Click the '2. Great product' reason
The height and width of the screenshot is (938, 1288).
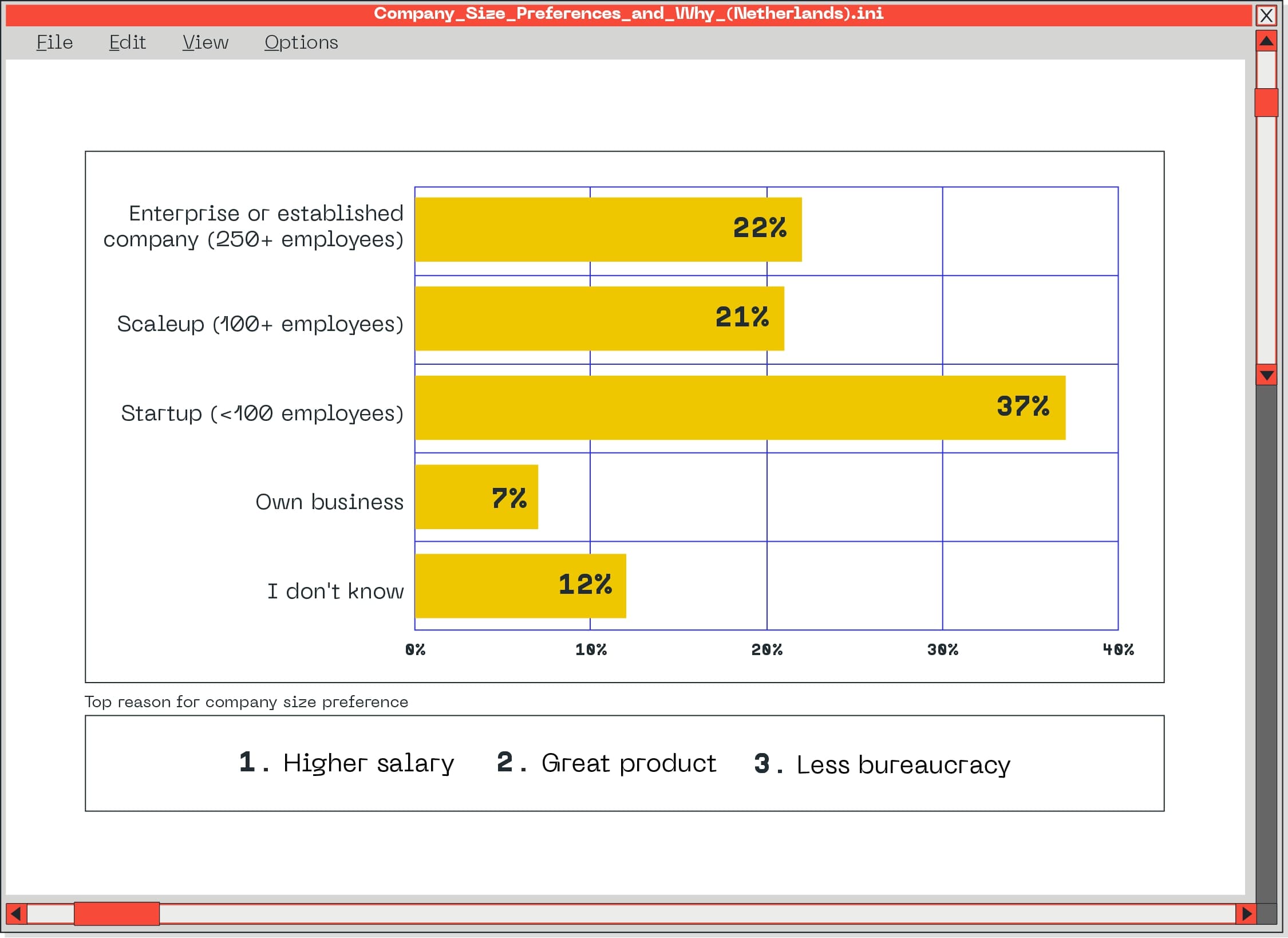[606, 763]
